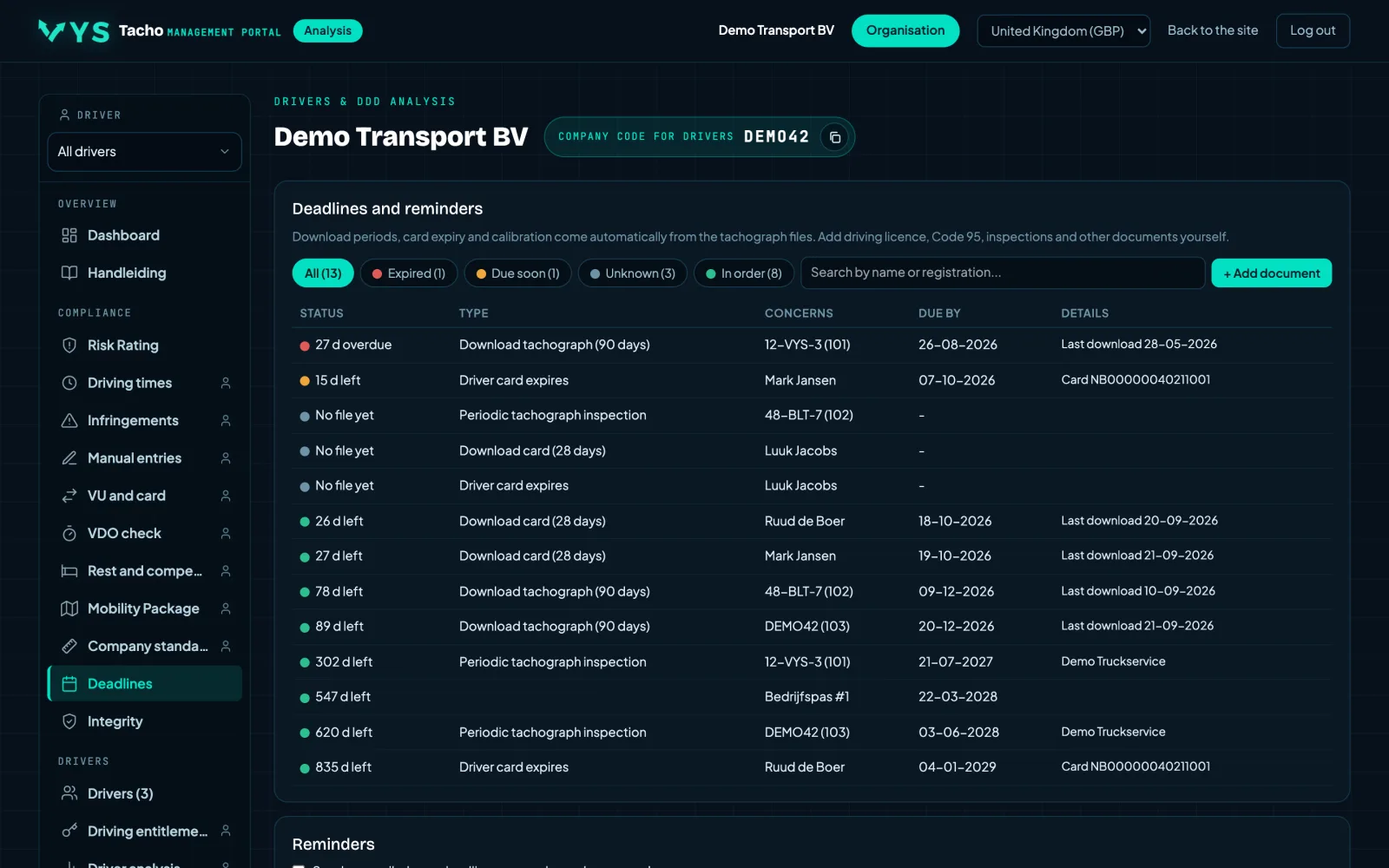Click the 835 d left status cell
The height and width of the screenshot is (868, 1389).
click(335, 767)
